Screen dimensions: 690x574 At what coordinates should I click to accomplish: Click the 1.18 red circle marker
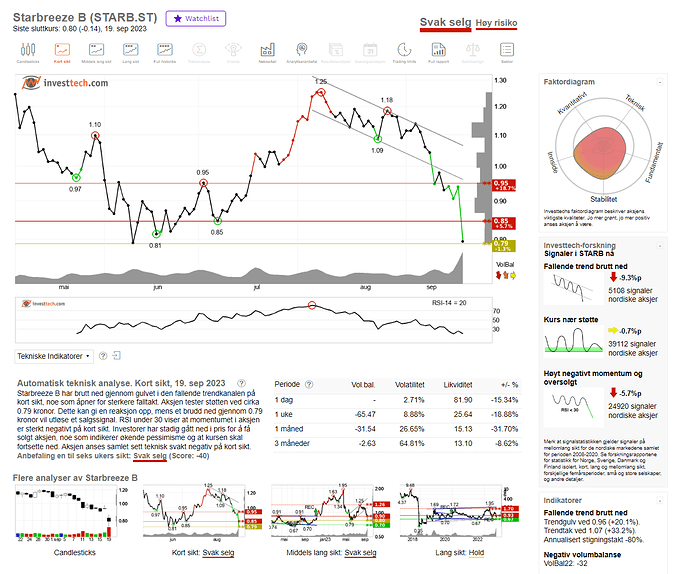387,111
